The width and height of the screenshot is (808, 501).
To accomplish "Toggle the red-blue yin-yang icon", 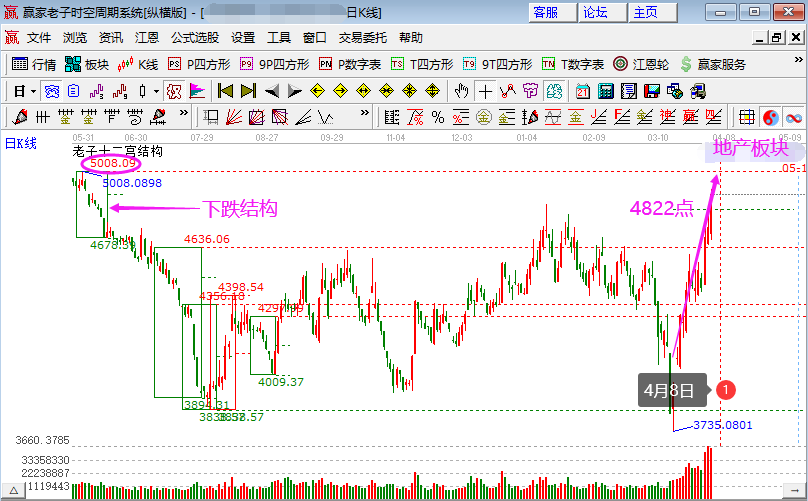I will pos(770,118).
